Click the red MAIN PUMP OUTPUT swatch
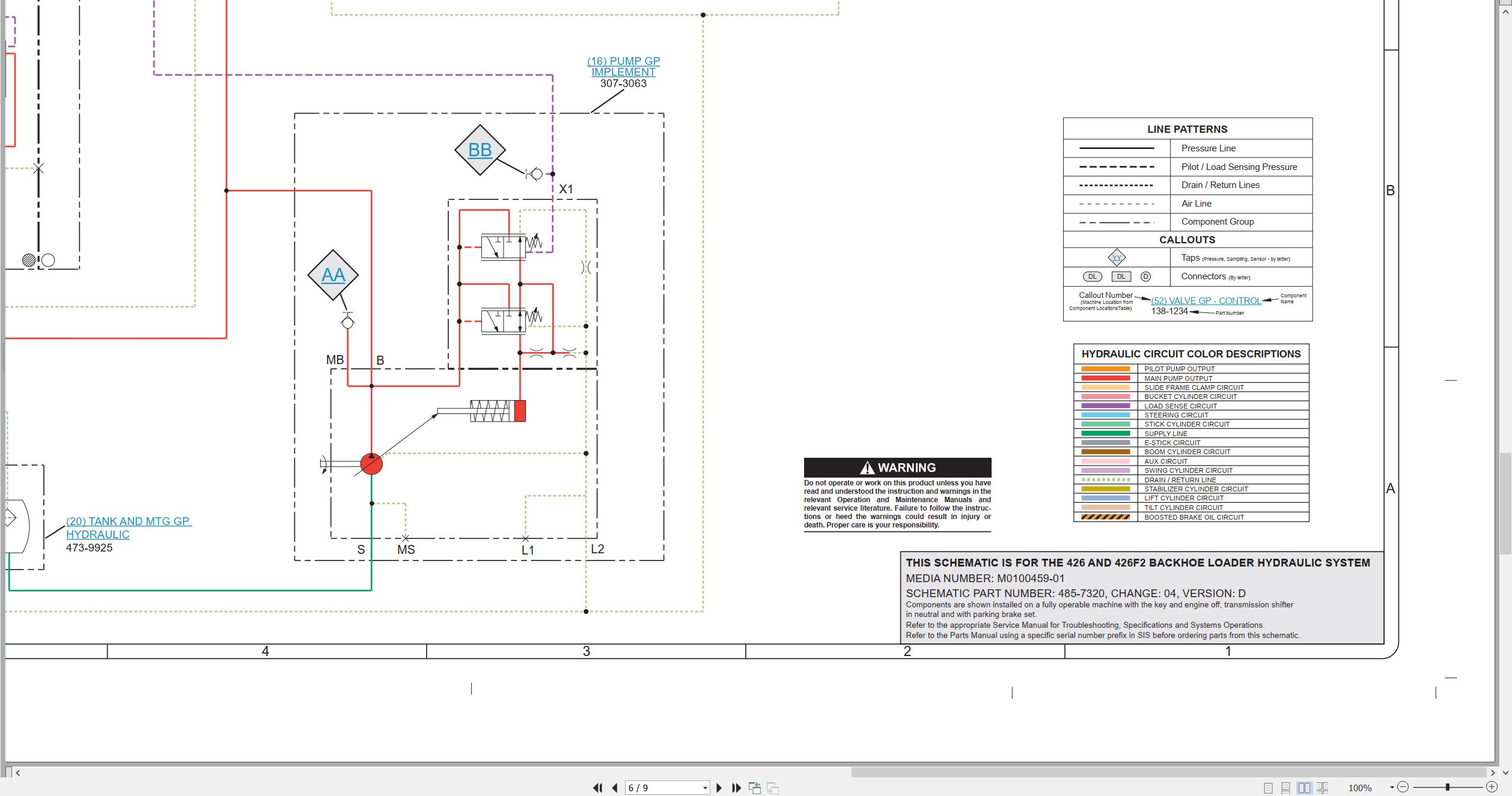 [1105, 378]
